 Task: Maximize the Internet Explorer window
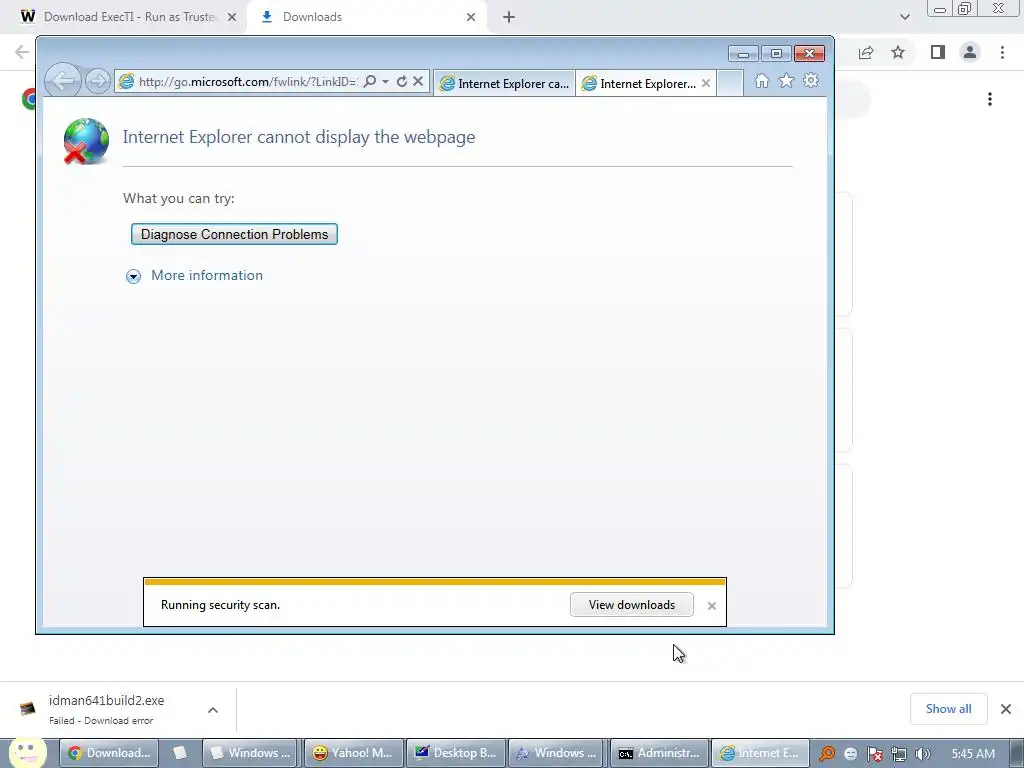(x=776, y=54)
